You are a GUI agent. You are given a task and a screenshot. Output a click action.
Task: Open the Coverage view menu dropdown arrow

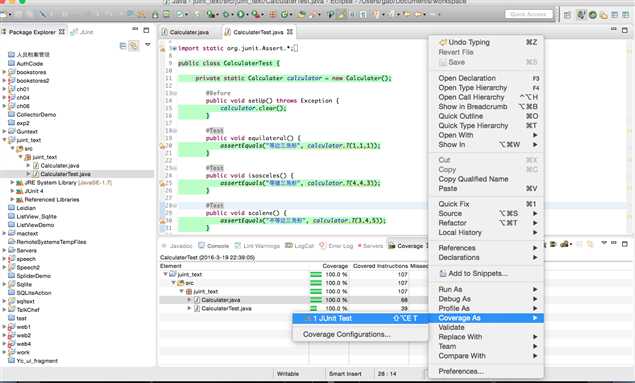[604, 243]
